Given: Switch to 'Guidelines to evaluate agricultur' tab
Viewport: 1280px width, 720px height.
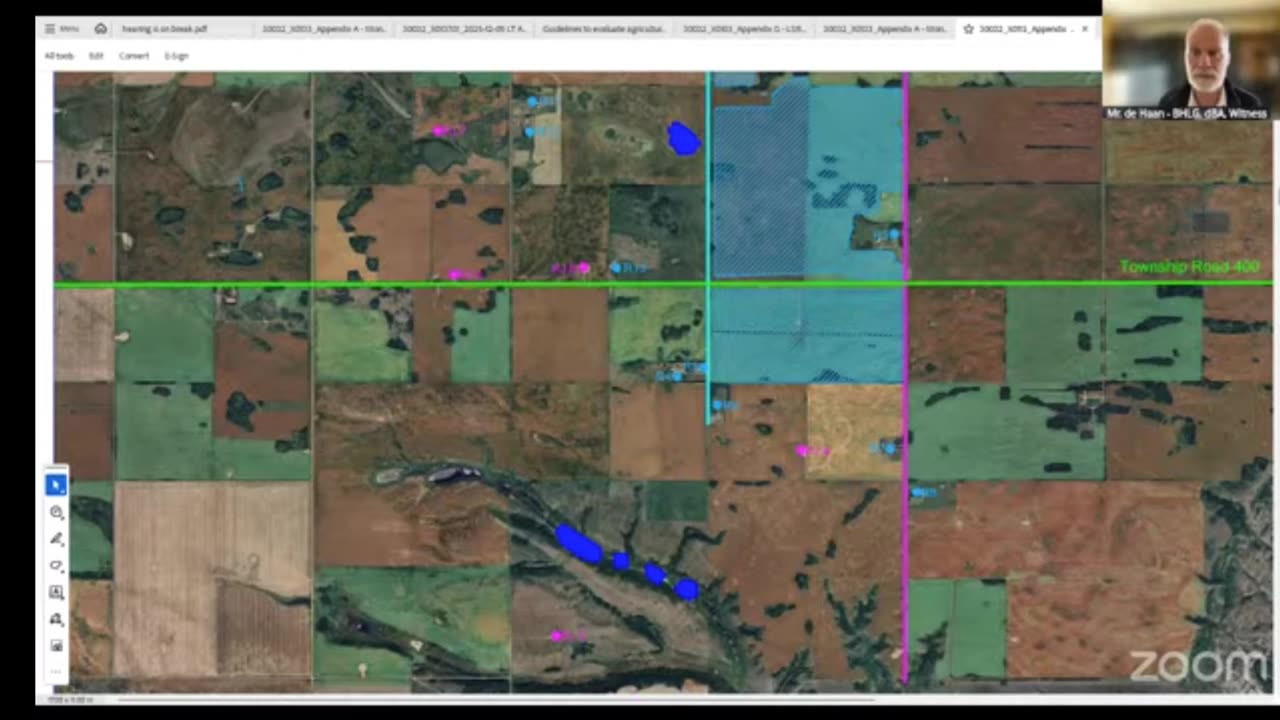Looking at the screenshot, I should 603,29.
